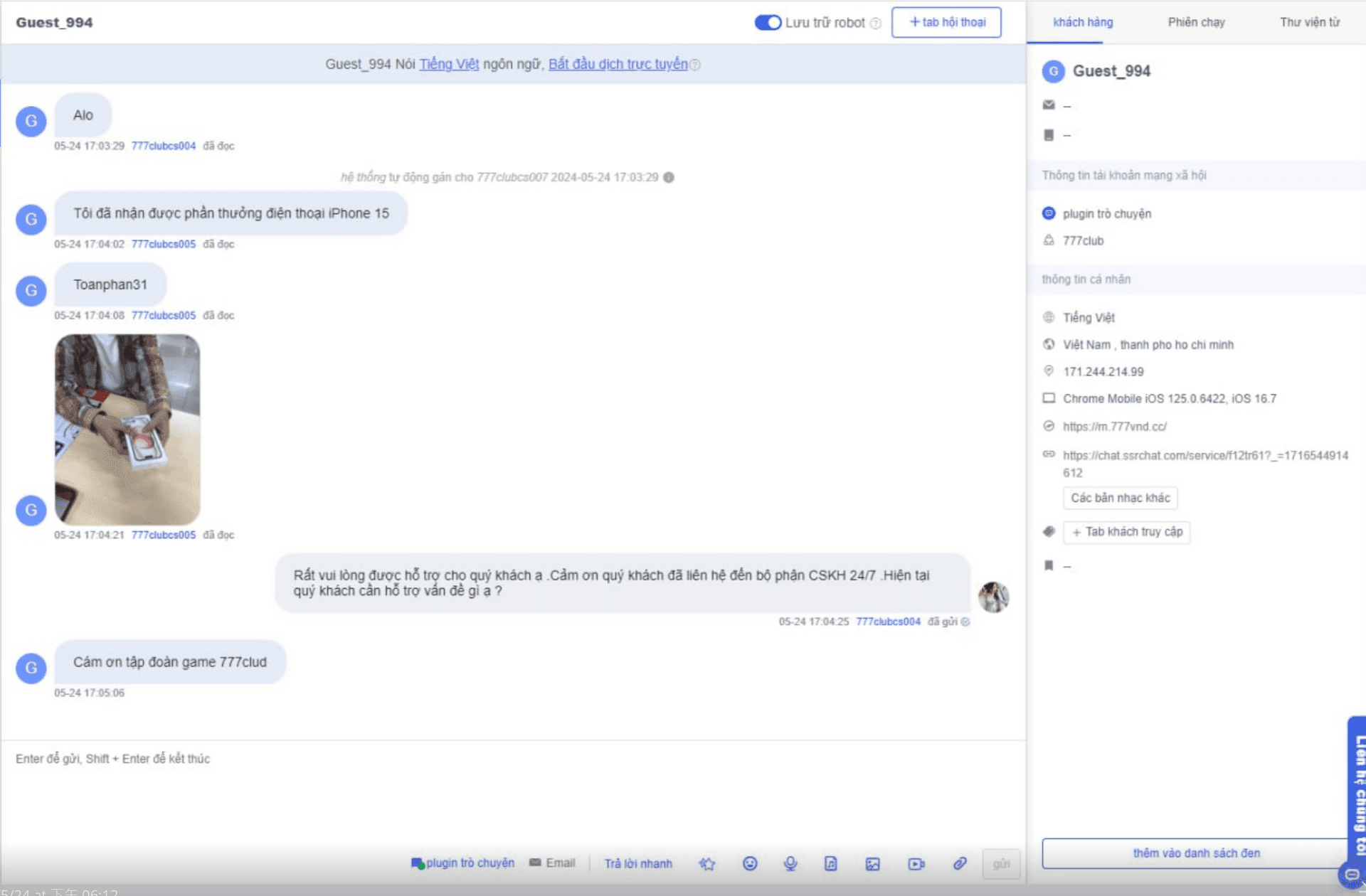Click Bắt đầu dịch trực tuyến link
The image size is (1366, 896).
tap(618, 64)
